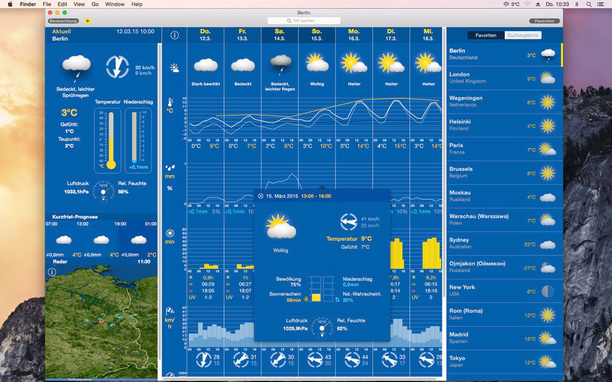
Task: Click the info icon beside forecast day headers
Action: tap(174, 35)
